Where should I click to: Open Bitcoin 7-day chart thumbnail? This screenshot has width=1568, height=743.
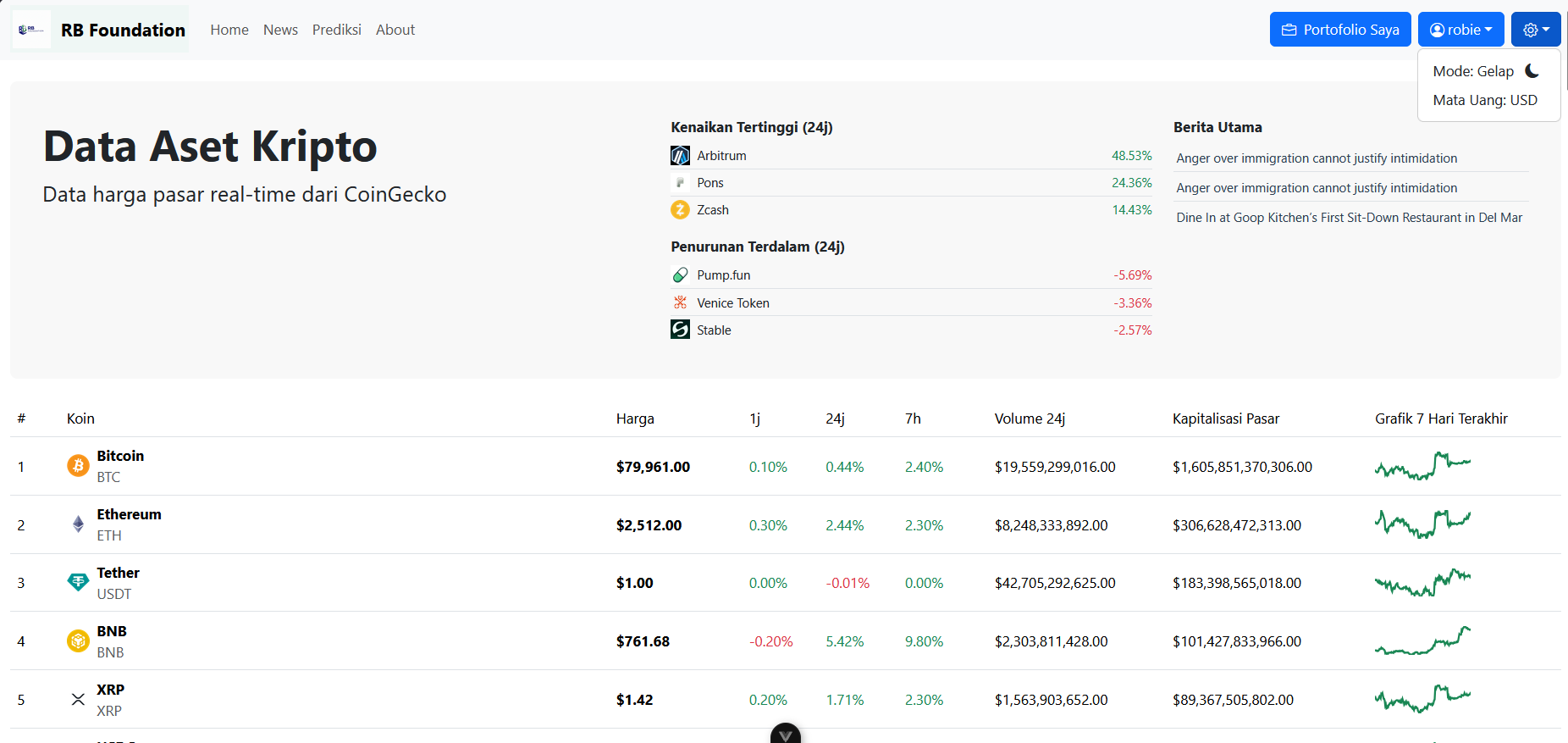[1422, 466]
